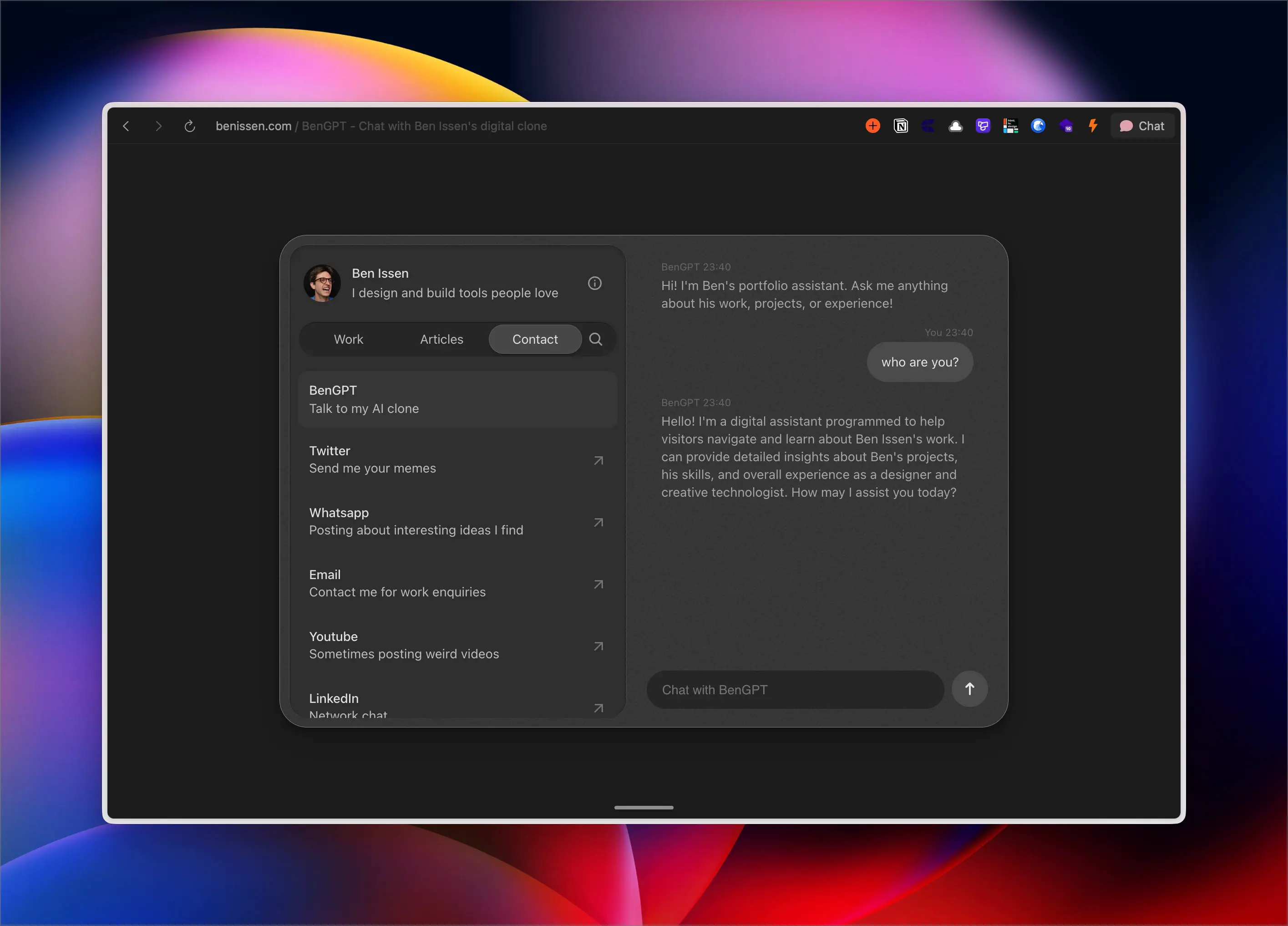Open search with the magnifier icon

tap(595, 339)
